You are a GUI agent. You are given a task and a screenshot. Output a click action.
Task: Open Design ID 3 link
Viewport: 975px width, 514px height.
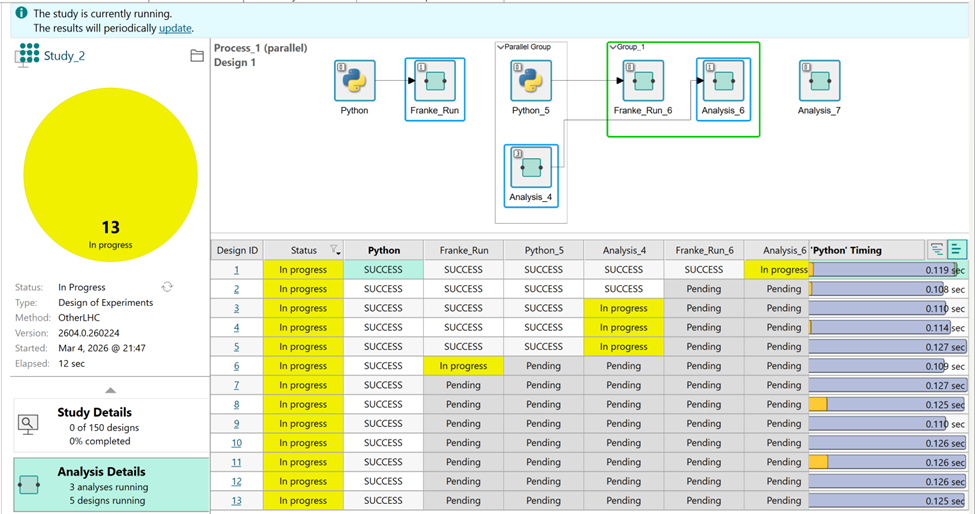(236, 308)
